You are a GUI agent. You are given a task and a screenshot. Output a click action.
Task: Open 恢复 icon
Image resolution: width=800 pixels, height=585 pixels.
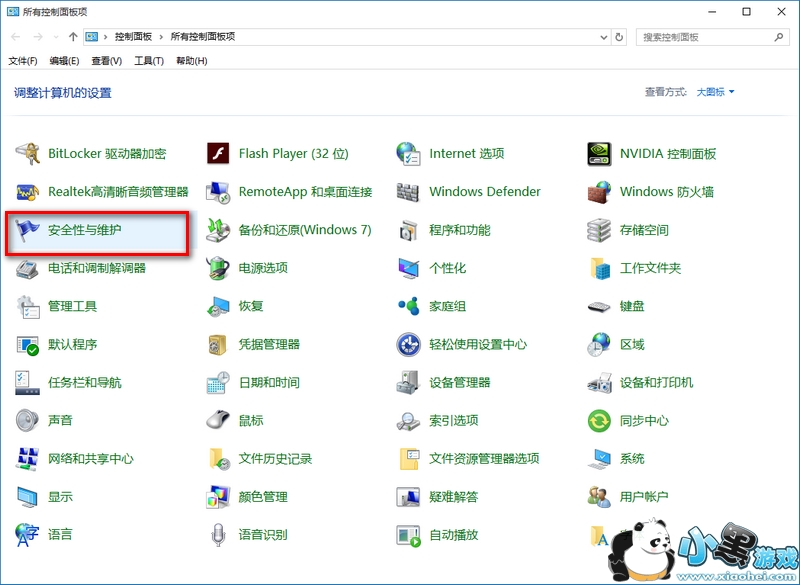tap(218, 307)
